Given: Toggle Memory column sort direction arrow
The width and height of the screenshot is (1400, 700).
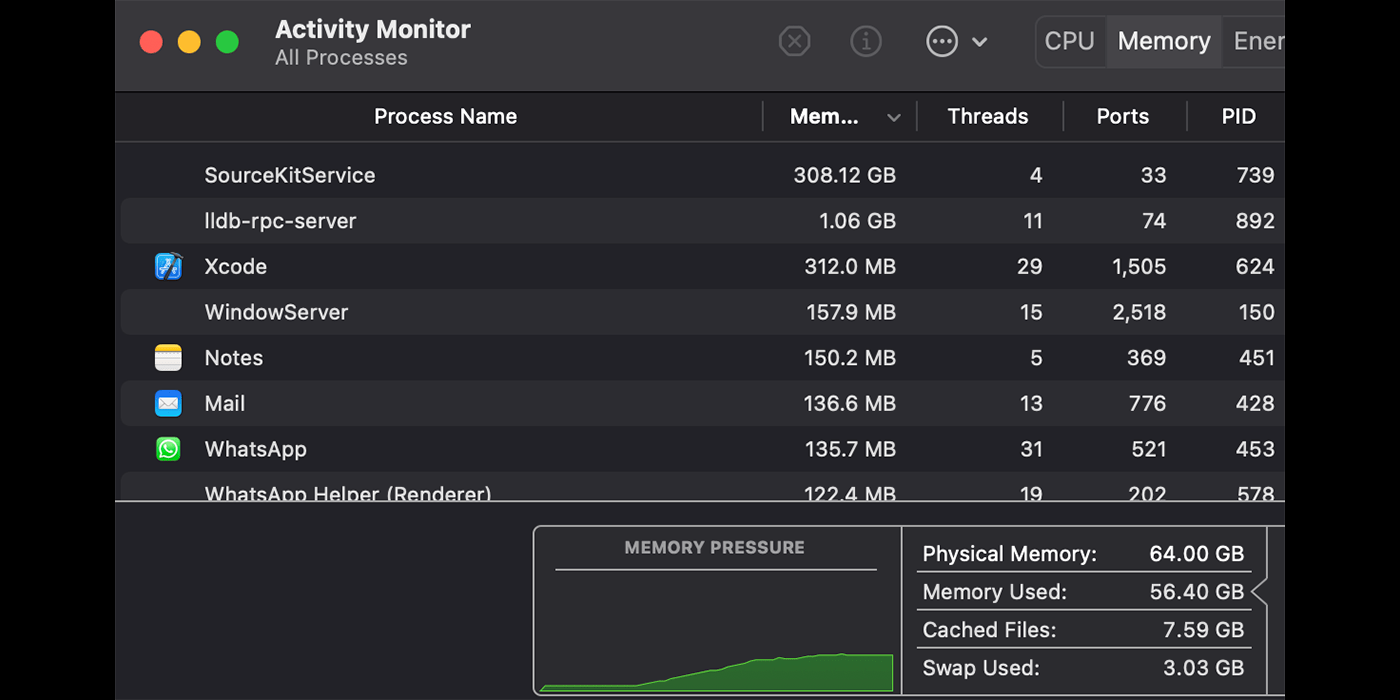Looking at the screenshot, I should tap(894, 118).
